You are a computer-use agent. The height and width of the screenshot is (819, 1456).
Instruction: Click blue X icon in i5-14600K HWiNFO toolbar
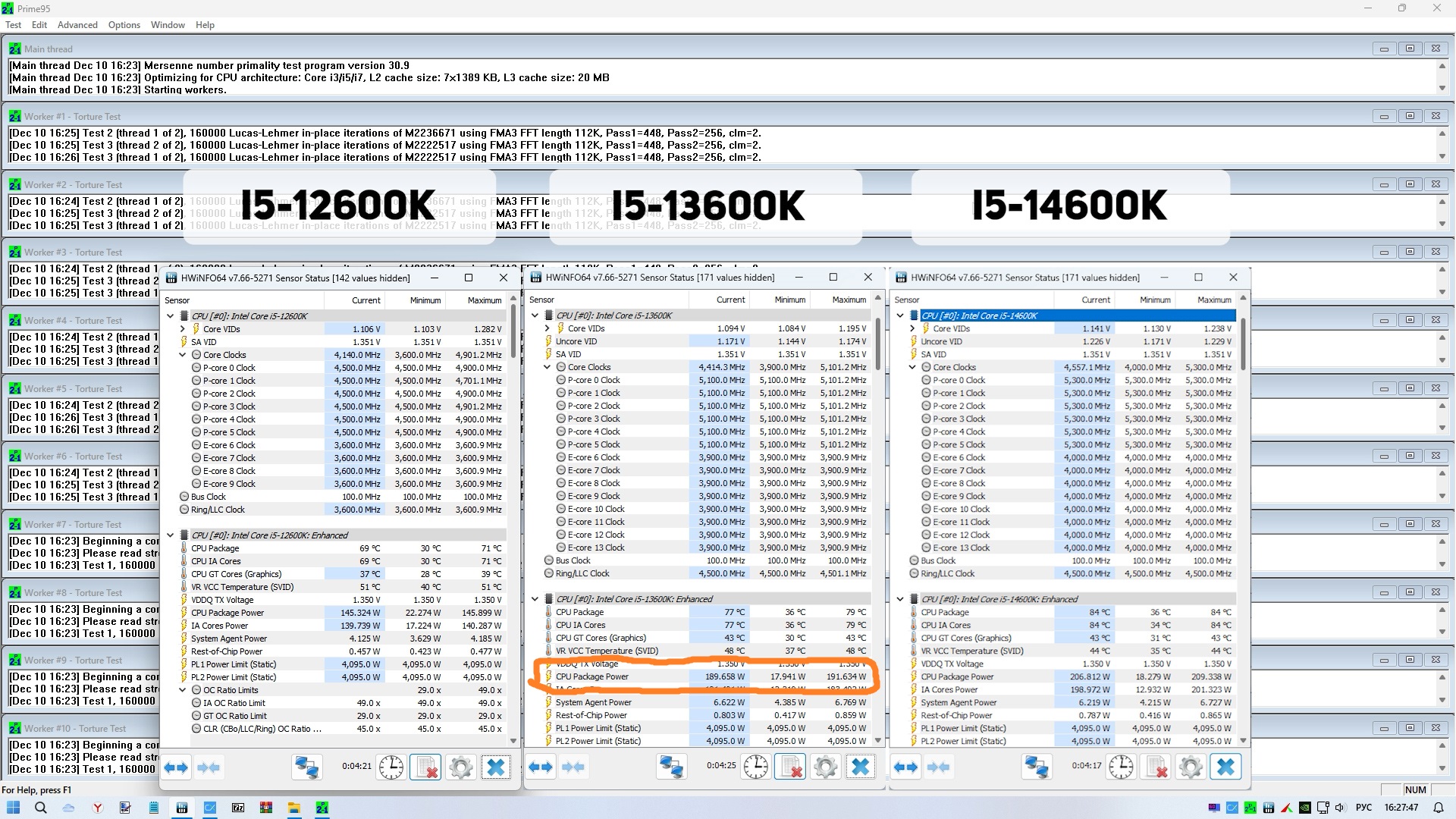click(x=1226, y=767)
